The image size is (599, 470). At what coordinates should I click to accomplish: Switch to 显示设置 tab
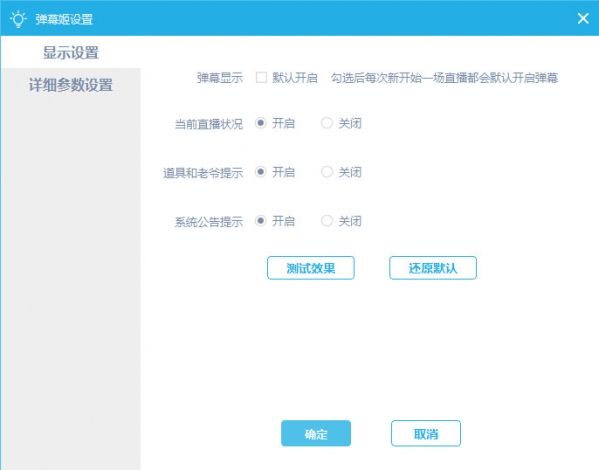coord(71,52)
